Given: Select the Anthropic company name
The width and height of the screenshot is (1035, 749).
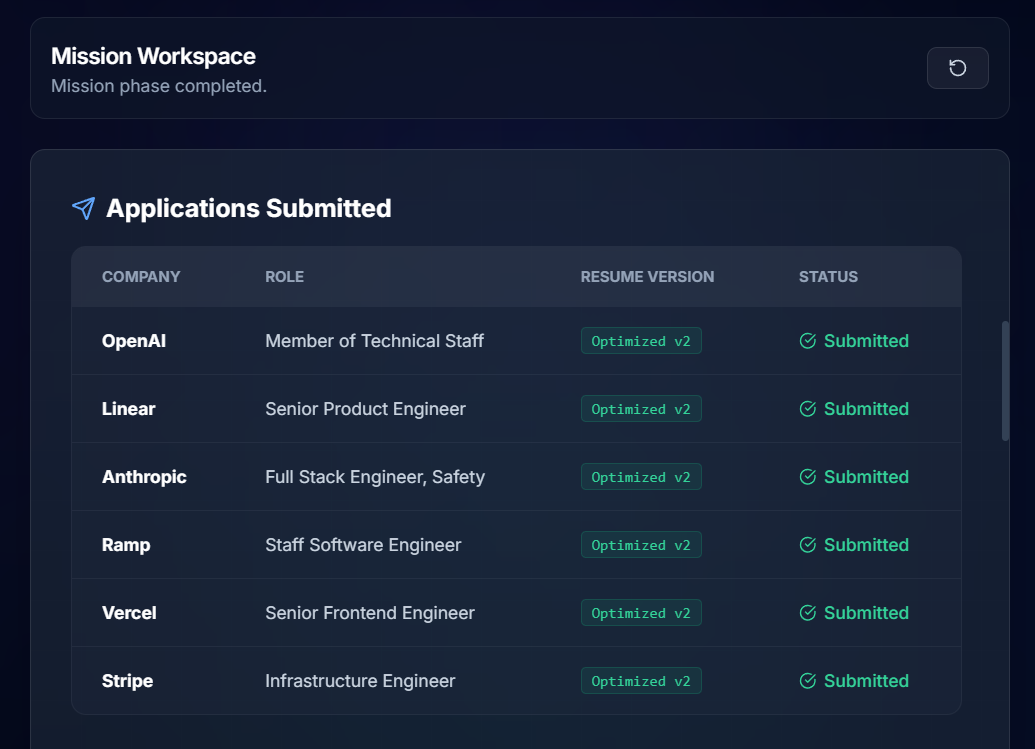Looking at the screenshot, I should coord(144,477).
